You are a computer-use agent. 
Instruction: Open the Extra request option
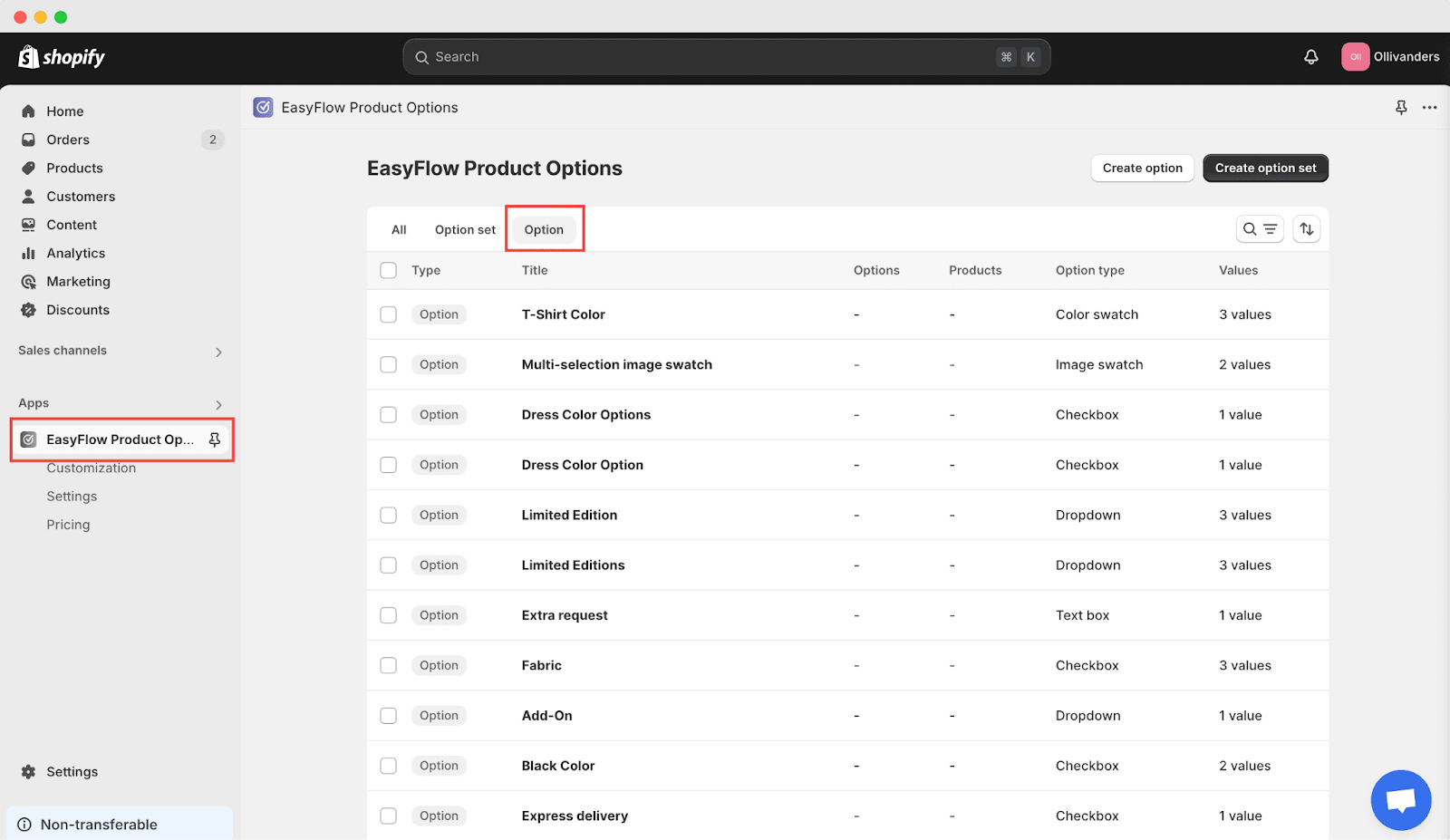(565, 615)
